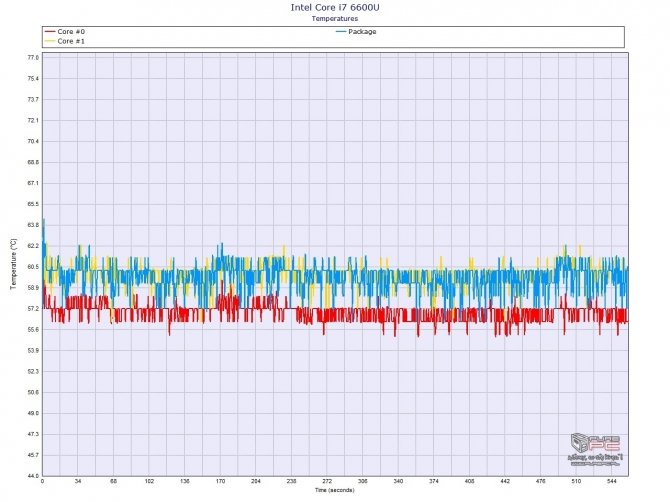Click the Temperatures subtitle
This screenshot has width=670, height=502.
[x=335, y=19]
